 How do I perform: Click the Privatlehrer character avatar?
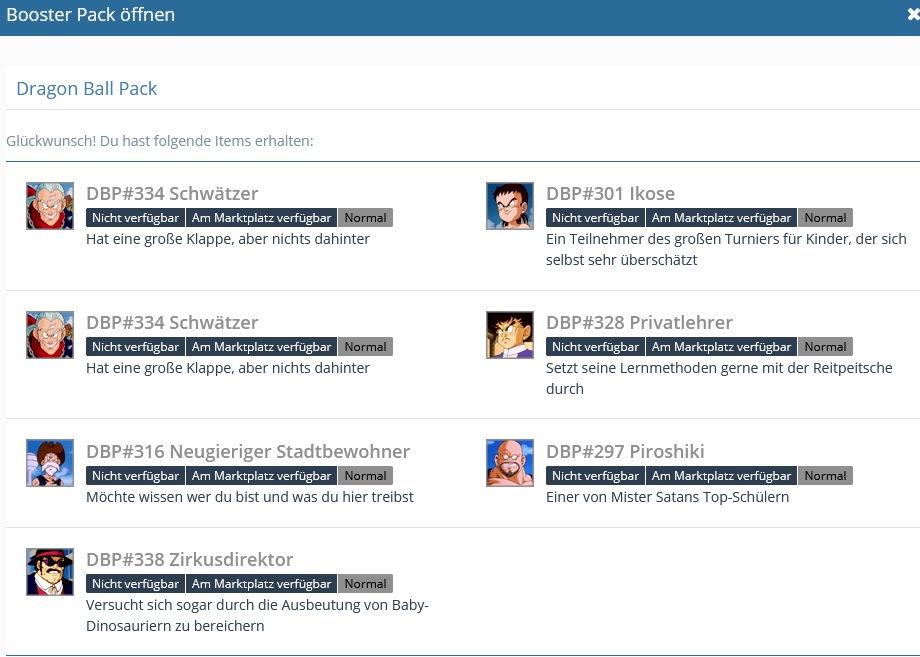pyautogui.click(x=510, y=335)
